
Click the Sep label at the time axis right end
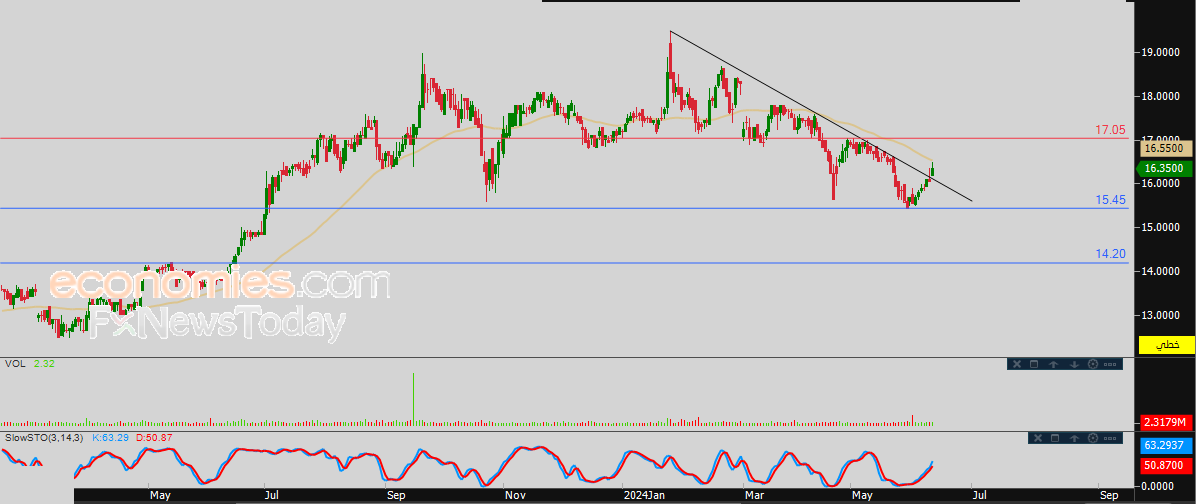click(1108, 496)
